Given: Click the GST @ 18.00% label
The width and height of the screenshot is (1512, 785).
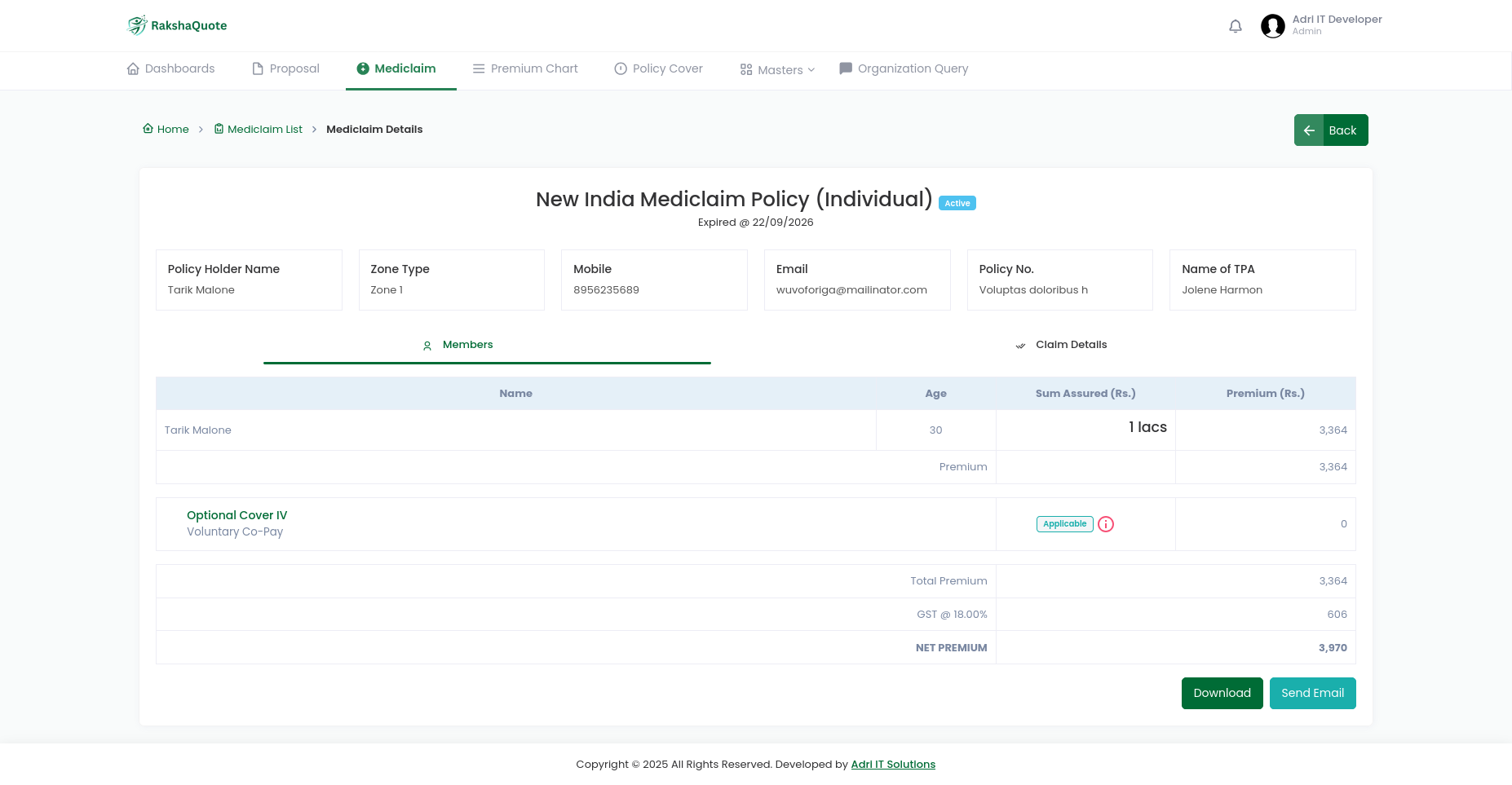Looking at the screenshot, I should (x=952, y=615).
